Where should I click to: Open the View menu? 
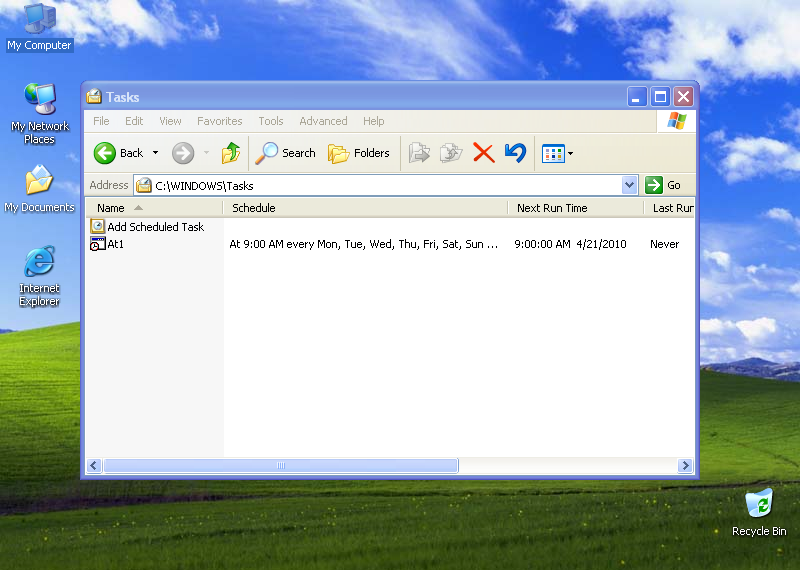170,121
